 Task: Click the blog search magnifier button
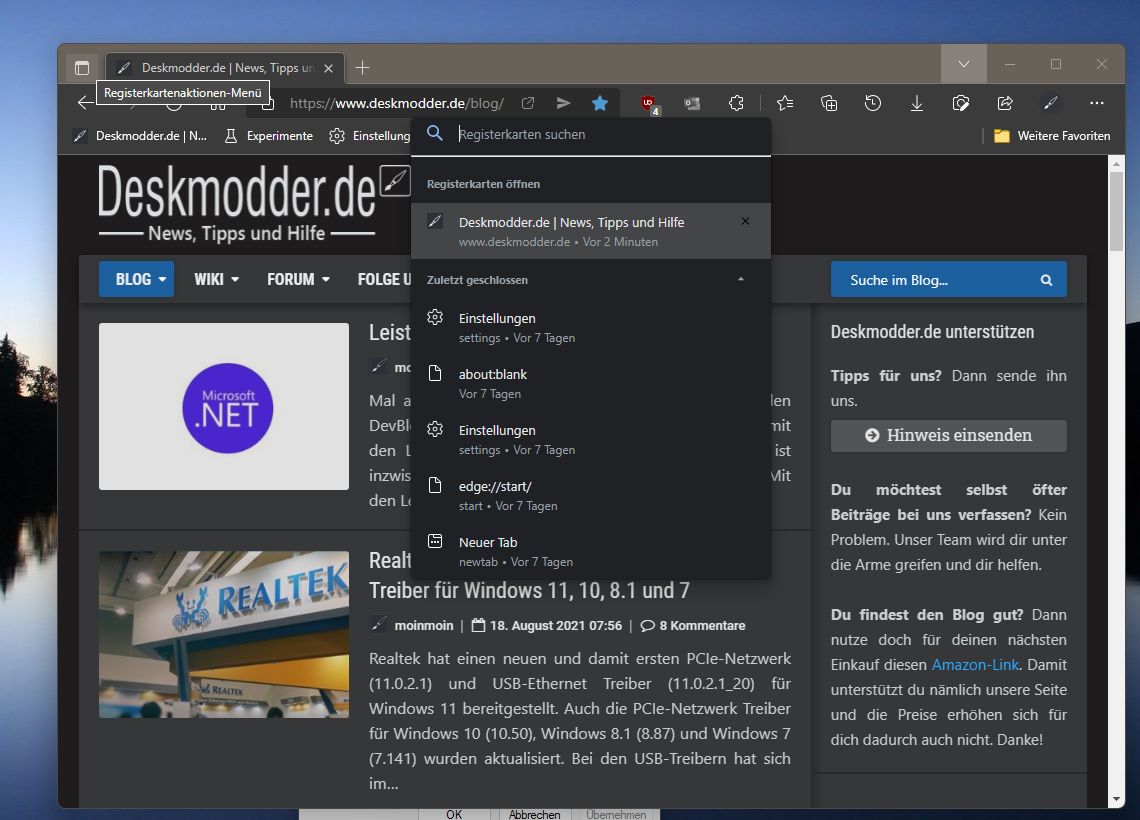[1046, 280]
